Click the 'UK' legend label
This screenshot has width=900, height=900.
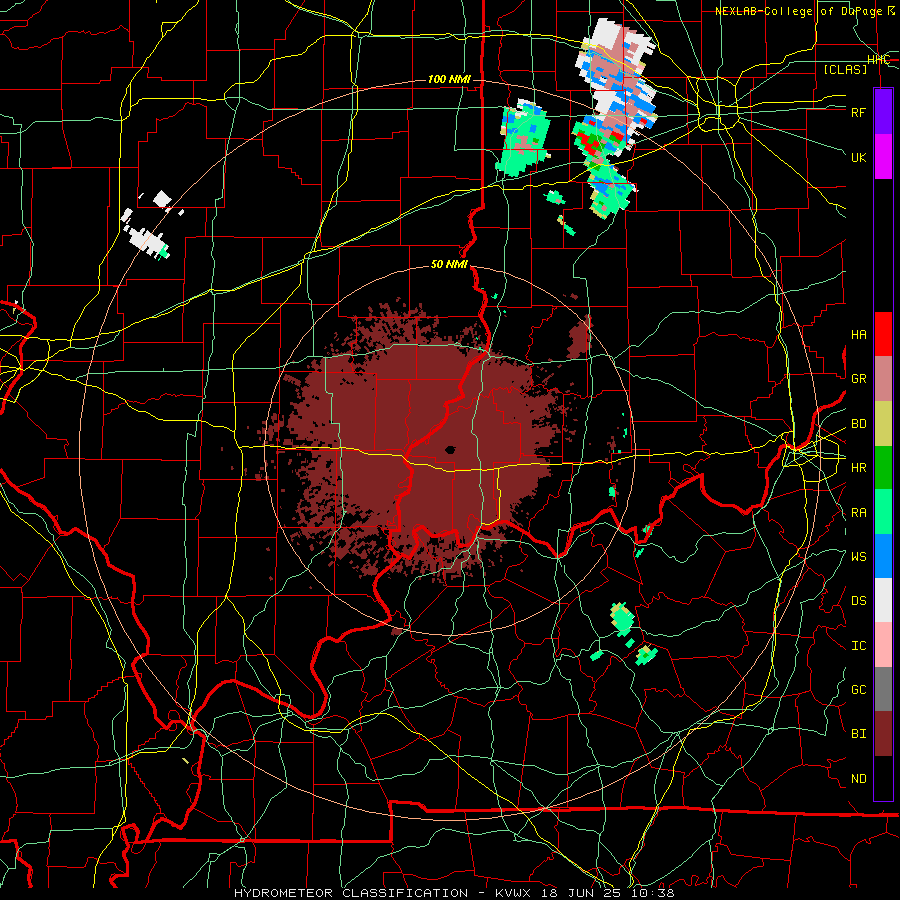pyautogui.click(x=858, y=157)
